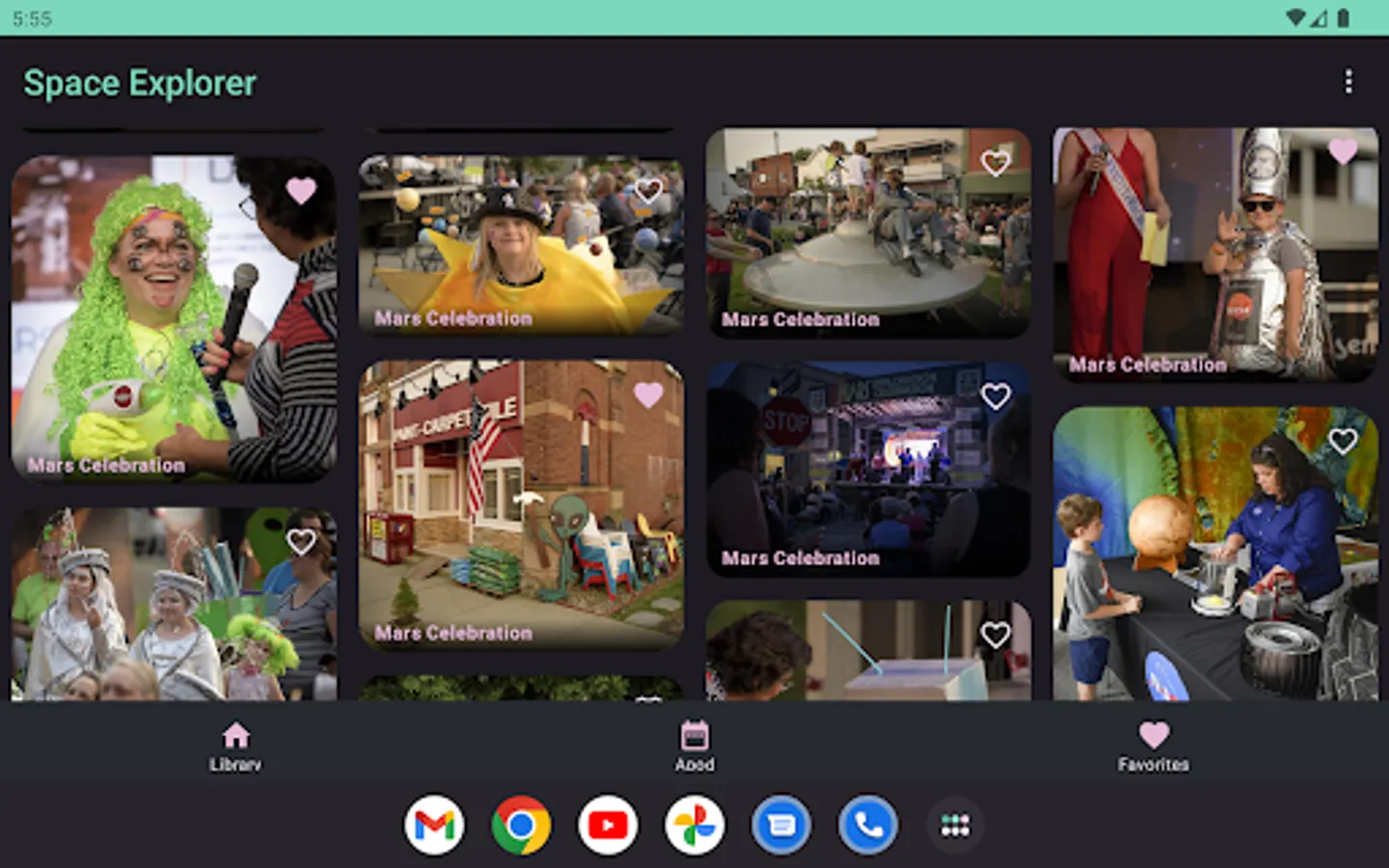Open the green-wig woman with microphone photo

tap(174, 318)
